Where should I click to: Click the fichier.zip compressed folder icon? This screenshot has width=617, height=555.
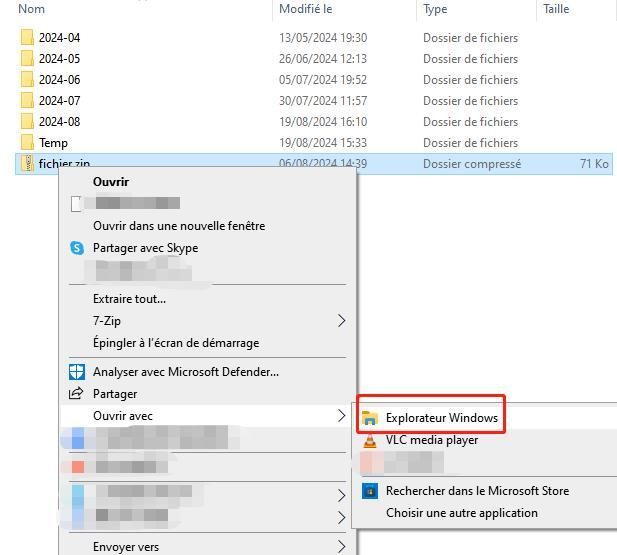[27, 163]
